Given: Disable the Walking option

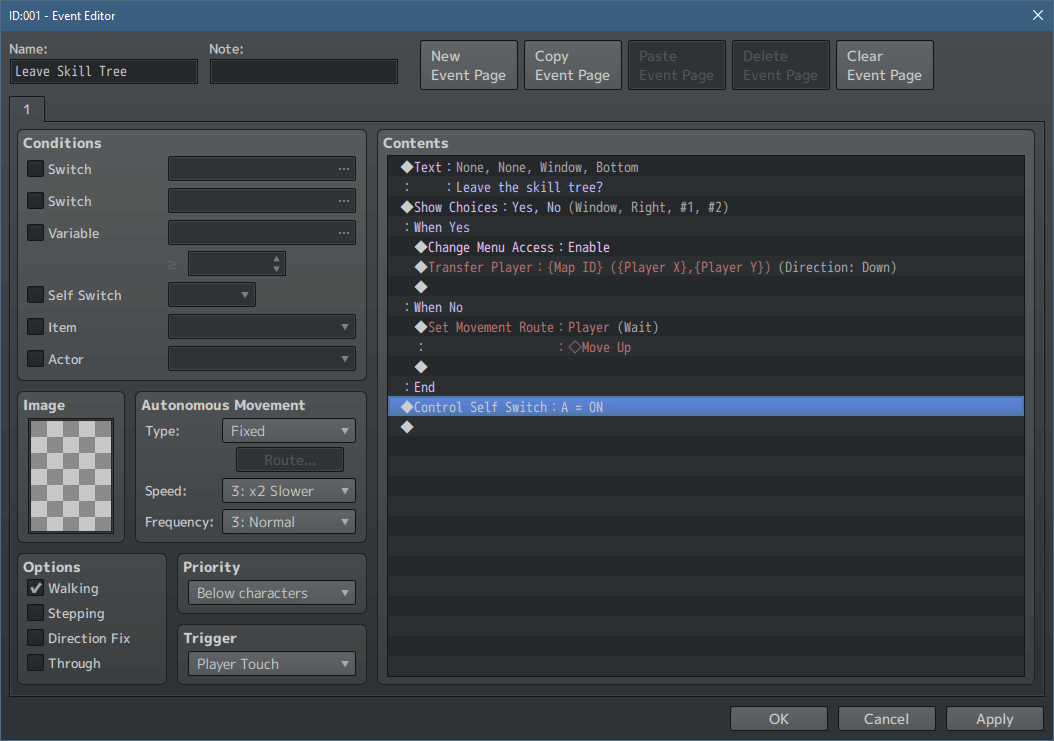Looking at the screenshot, I should coord(37,588).
